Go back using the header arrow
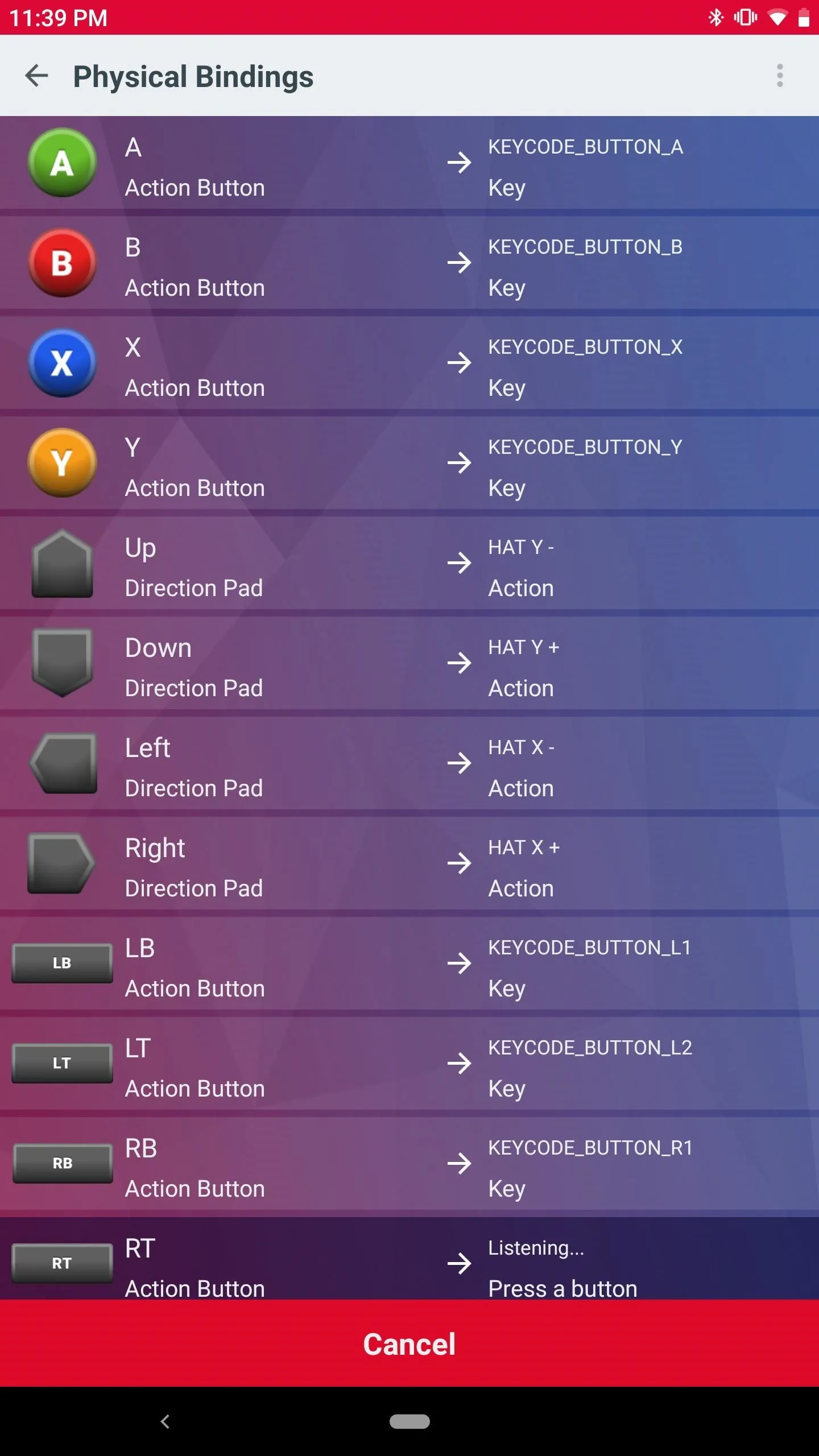The image size is (819, 1456). pos(37,76)
